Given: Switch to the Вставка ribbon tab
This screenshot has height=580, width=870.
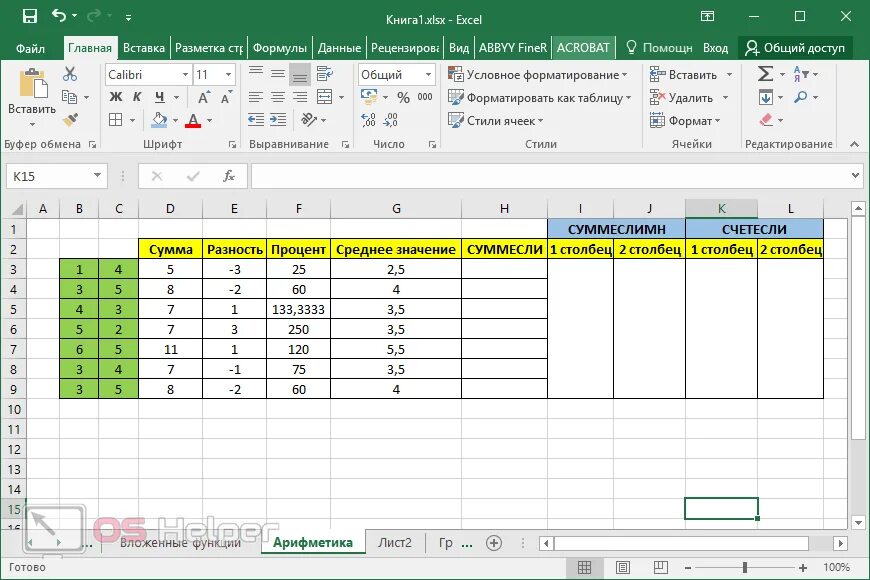Looking at the screenshot, I should [144, 48].
